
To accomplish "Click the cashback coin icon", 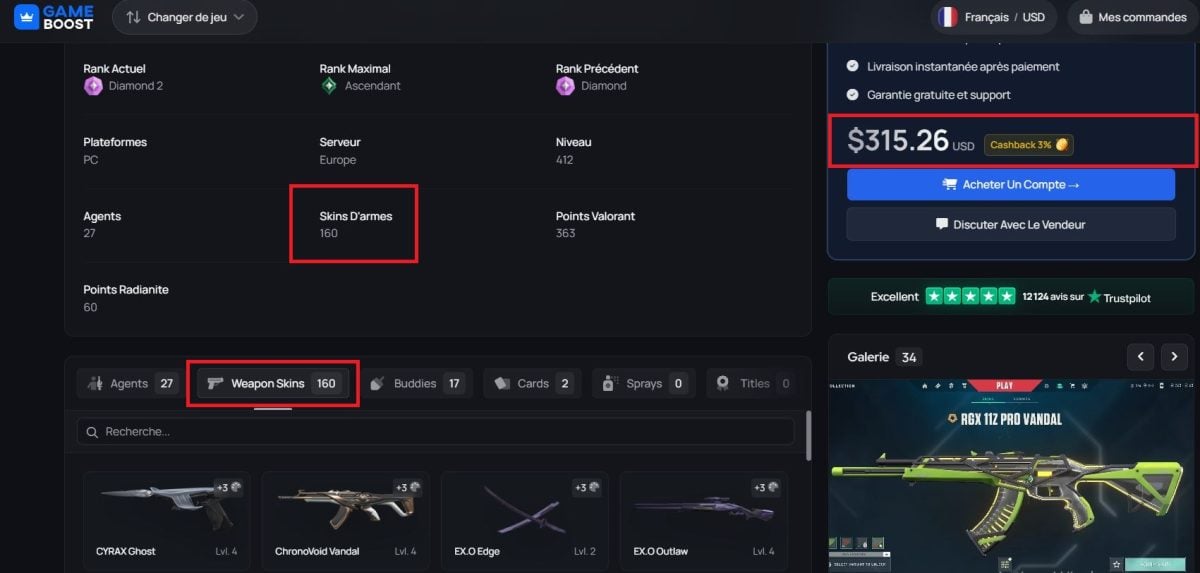I will (x=1062, y=145).
